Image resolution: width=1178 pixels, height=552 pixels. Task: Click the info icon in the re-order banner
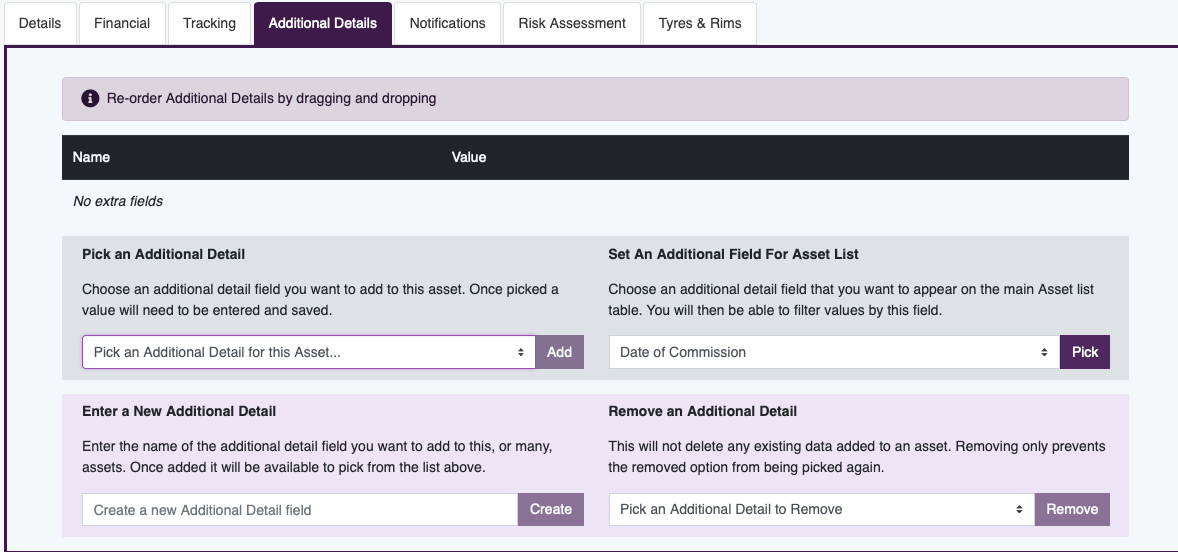coord(90,99)
